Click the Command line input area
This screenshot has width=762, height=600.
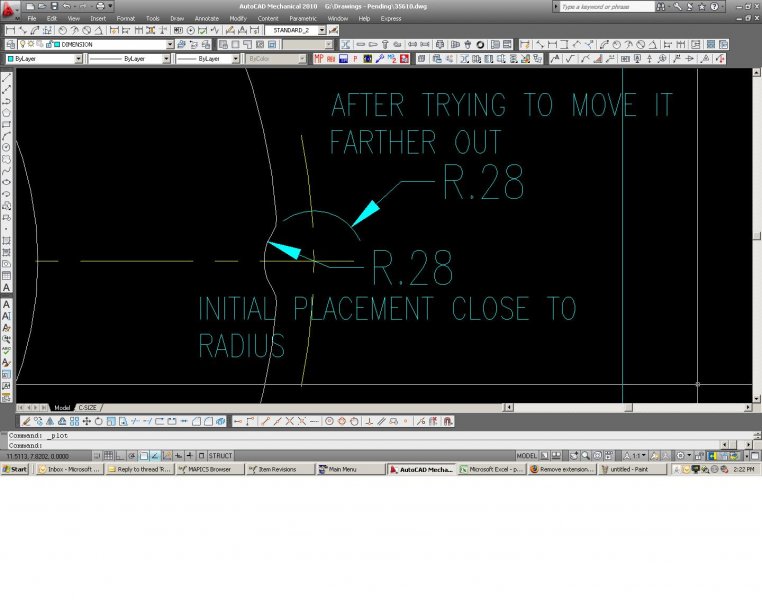click(x=364, y=445)
